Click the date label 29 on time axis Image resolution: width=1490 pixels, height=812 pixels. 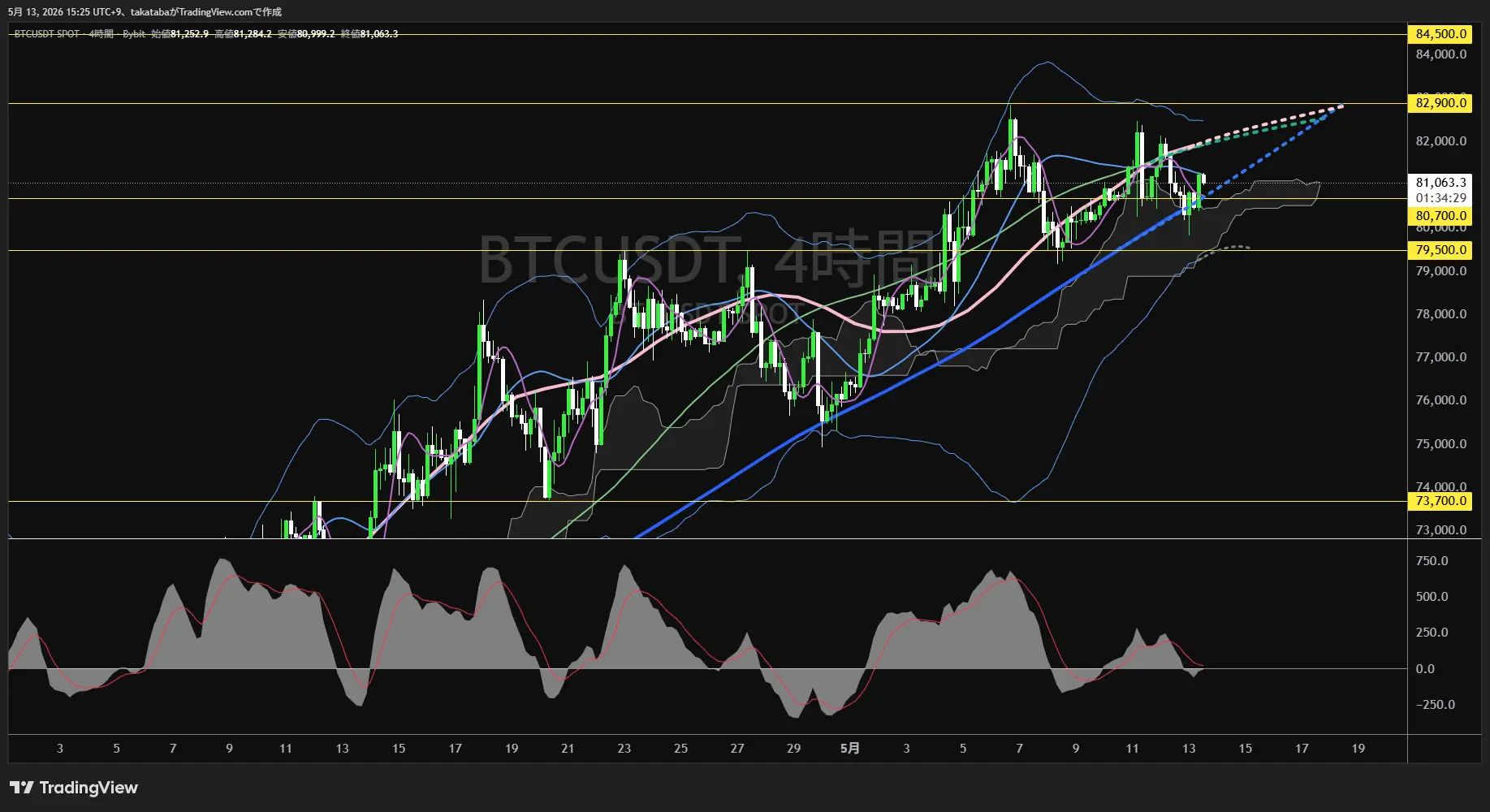pyautogui.click(x=793, y=749)
